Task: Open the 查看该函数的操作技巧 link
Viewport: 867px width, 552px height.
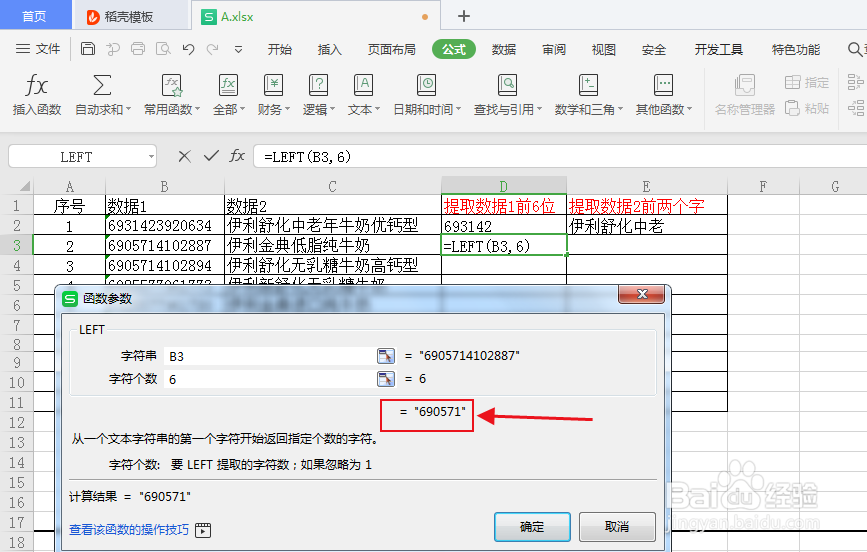Action: tap(129, 529)
